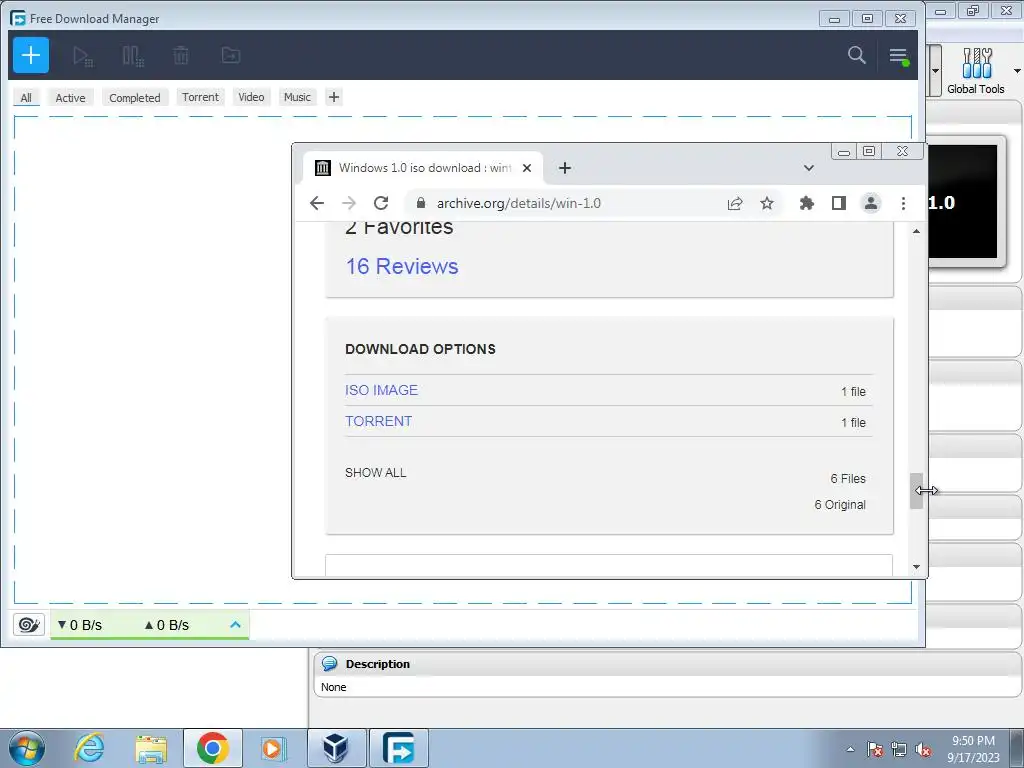The image size is (1024, 768).
Task: Click the site lock icon
Action: coord(421,203)
